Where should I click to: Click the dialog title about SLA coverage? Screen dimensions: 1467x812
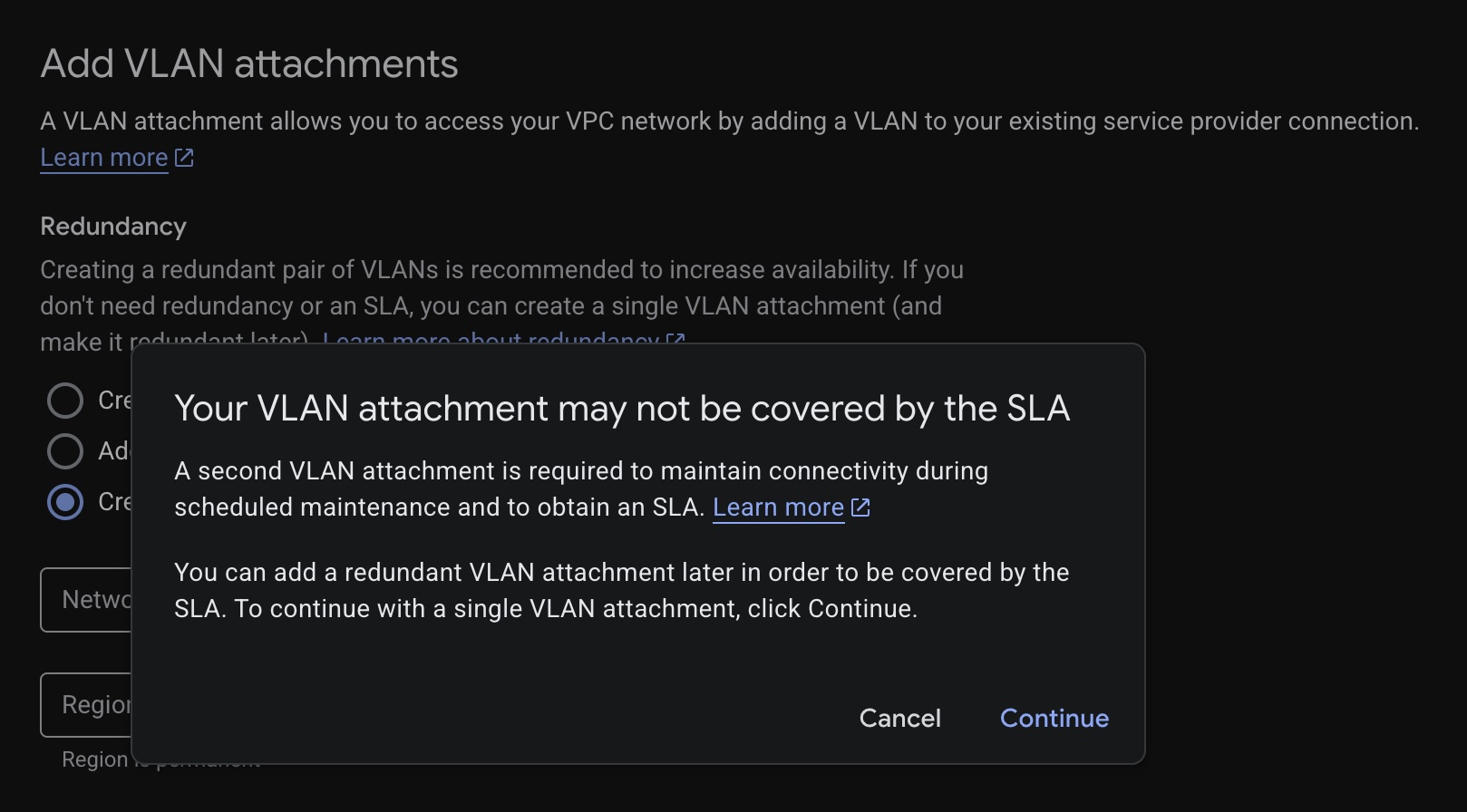(622, 409)
